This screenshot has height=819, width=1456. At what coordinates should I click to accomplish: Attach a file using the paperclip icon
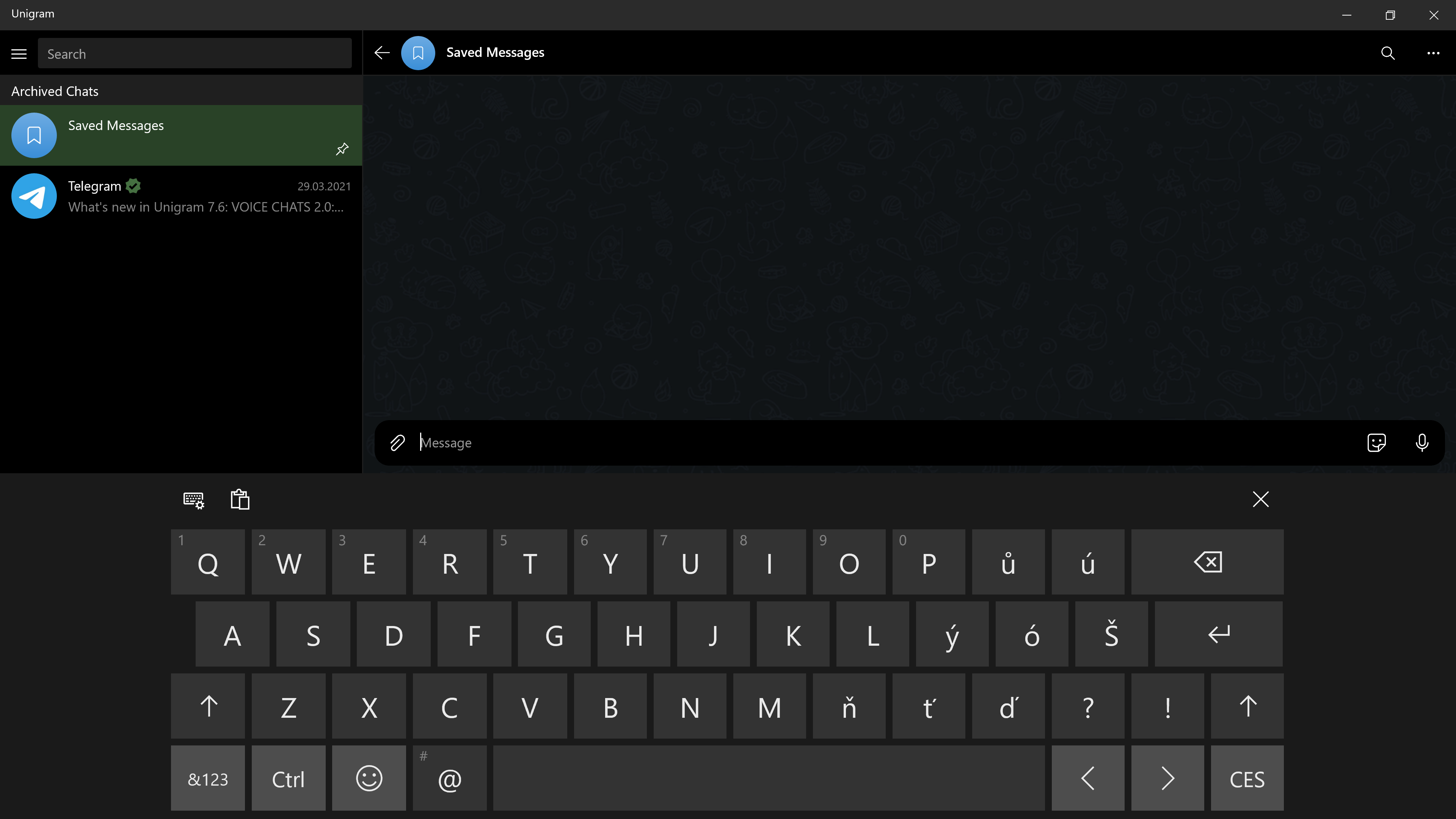[x=397, y=442]
